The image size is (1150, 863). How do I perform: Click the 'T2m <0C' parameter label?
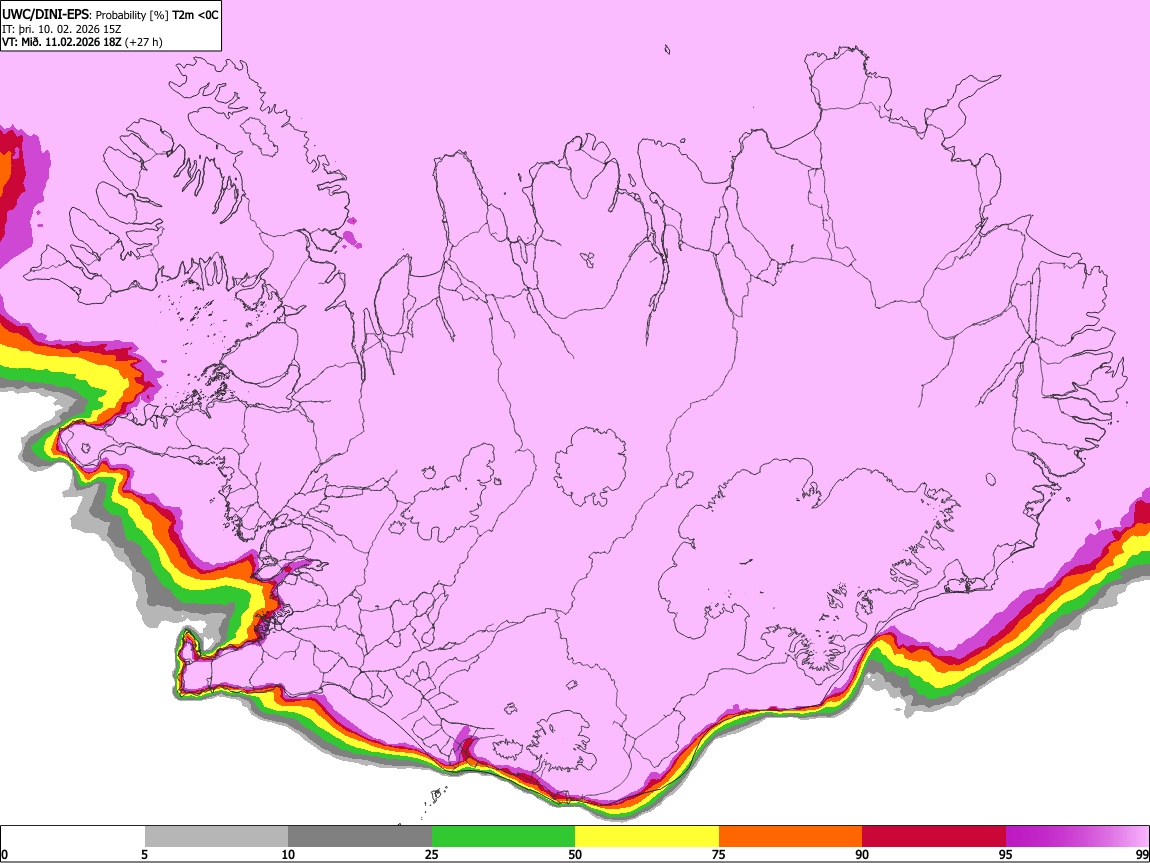pyautogui.click(x=195, y=15)
